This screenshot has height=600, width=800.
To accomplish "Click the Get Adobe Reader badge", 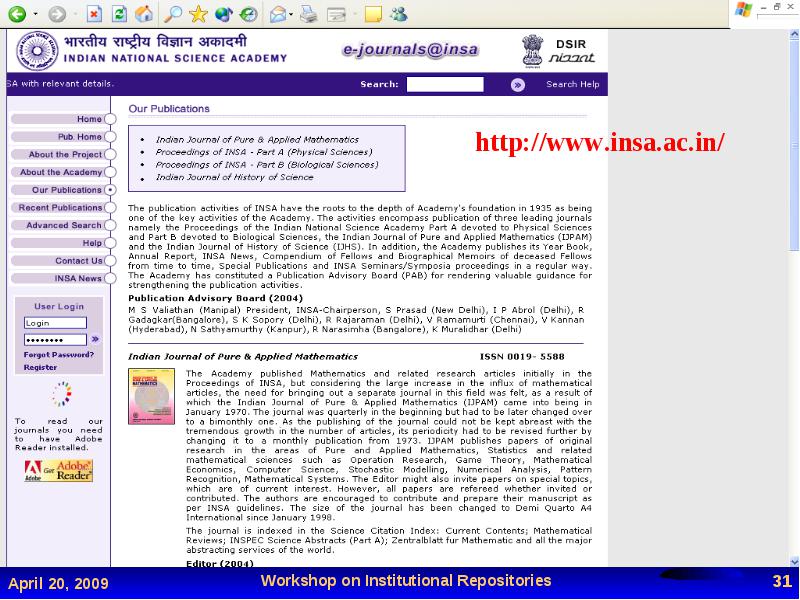I will pos(59,470).
